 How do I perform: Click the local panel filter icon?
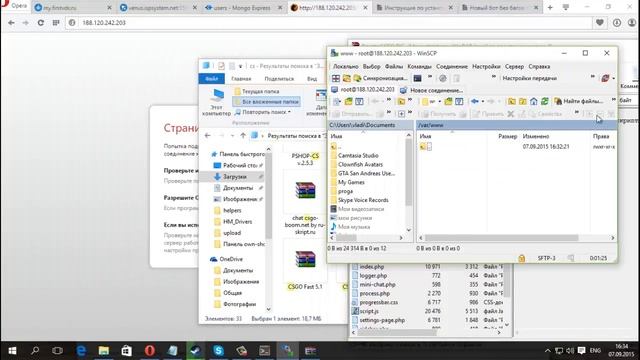pyautogui.click(x=359, y=101)
